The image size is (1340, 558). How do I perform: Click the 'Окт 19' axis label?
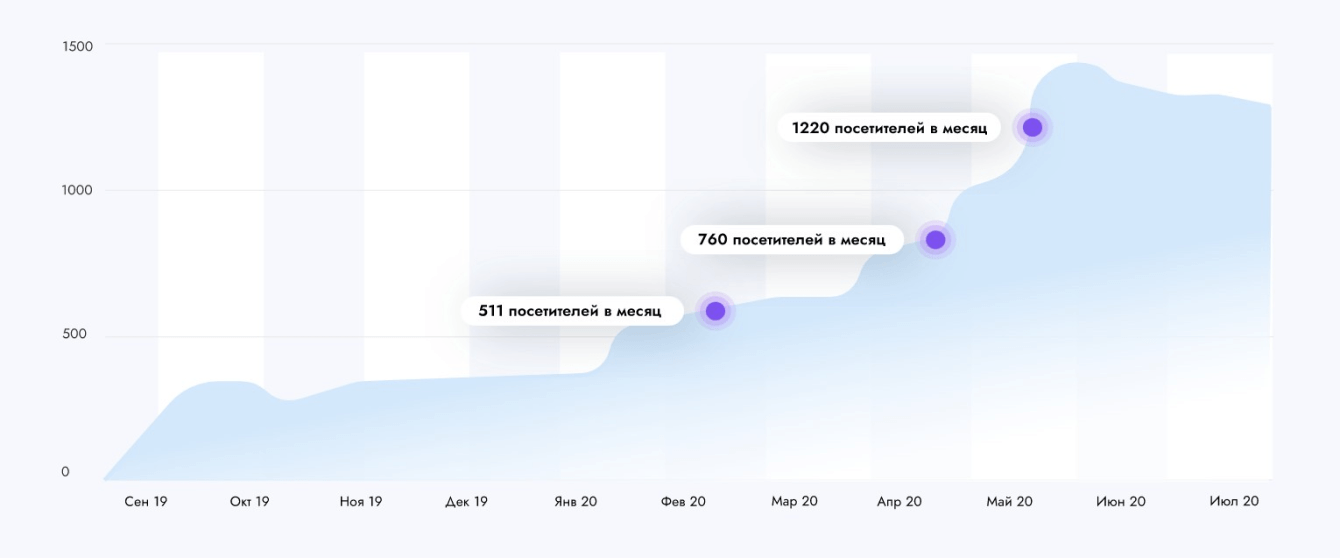point(249,502)
